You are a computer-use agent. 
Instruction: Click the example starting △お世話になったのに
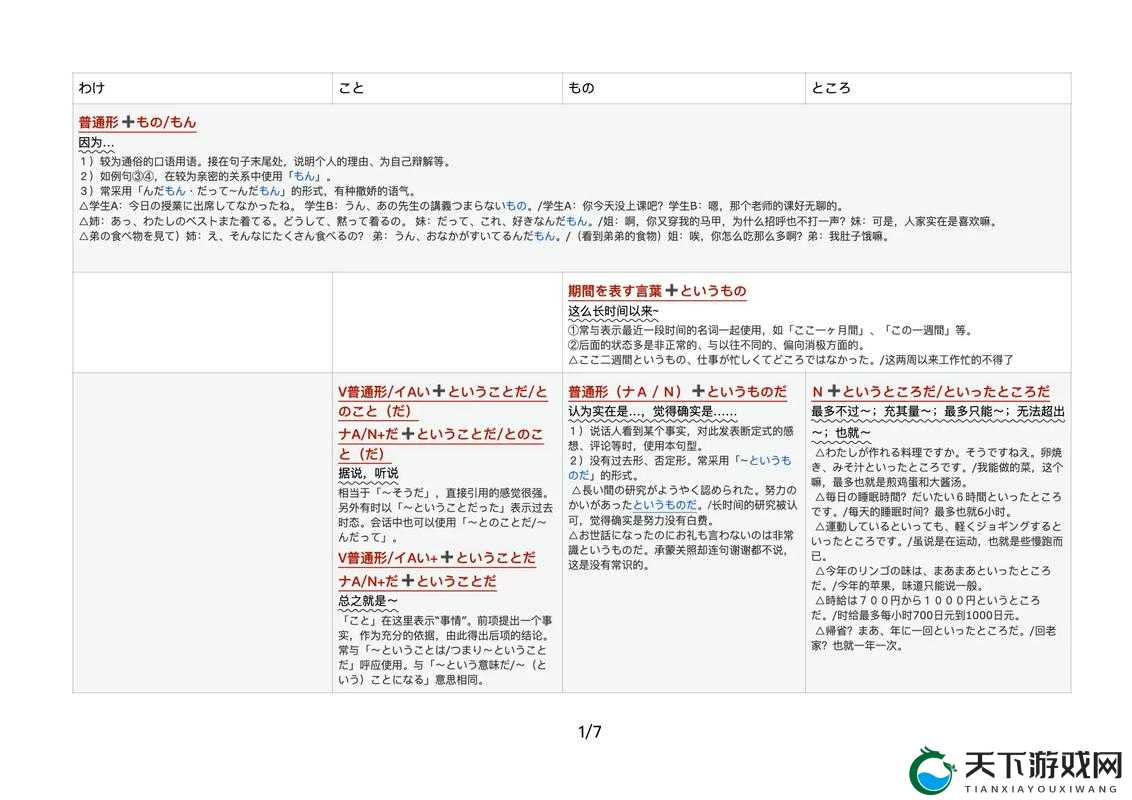[681, 549]
